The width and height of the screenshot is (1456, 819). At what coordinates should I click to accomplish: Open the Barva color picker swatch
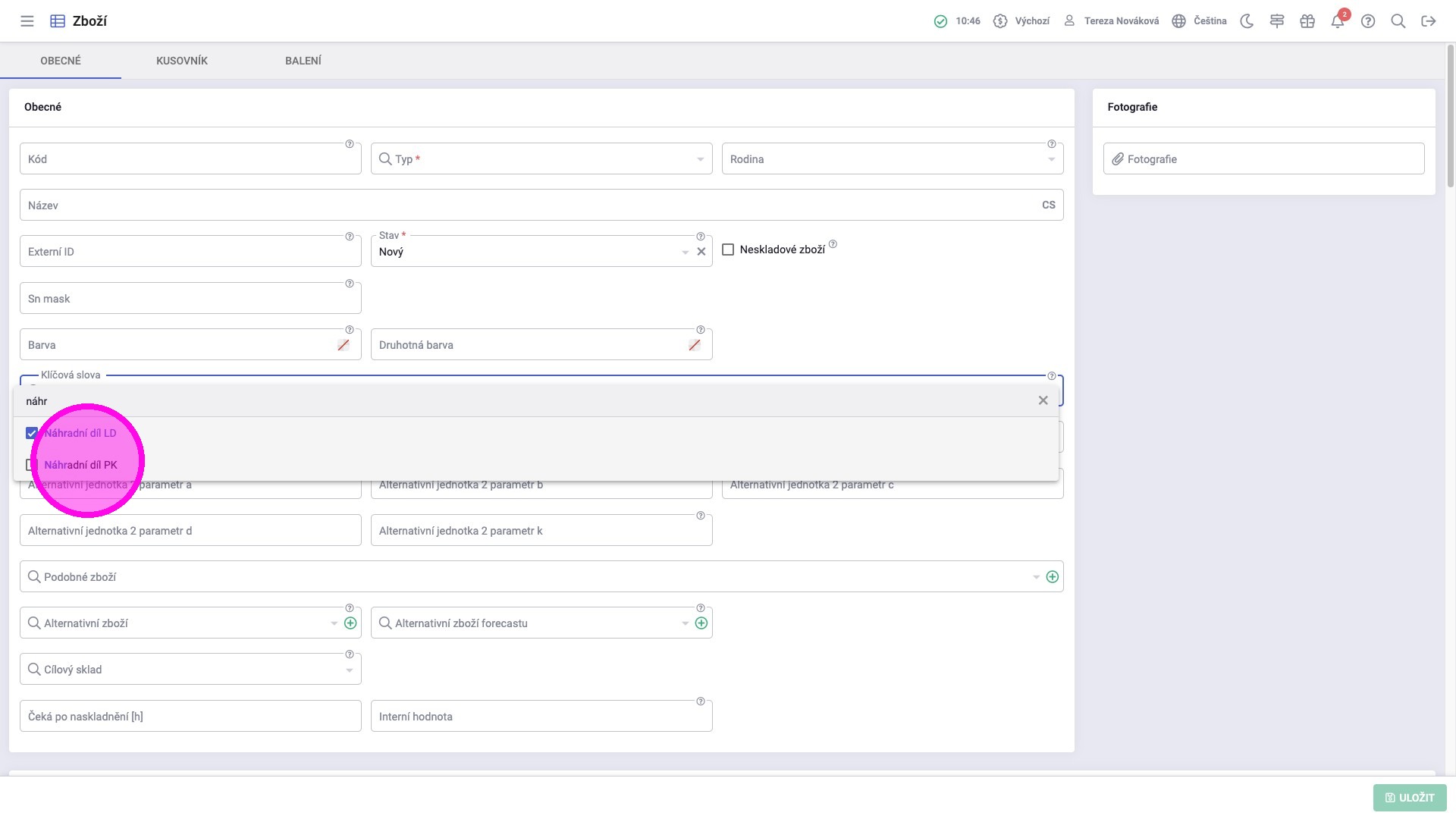(344, 345)
